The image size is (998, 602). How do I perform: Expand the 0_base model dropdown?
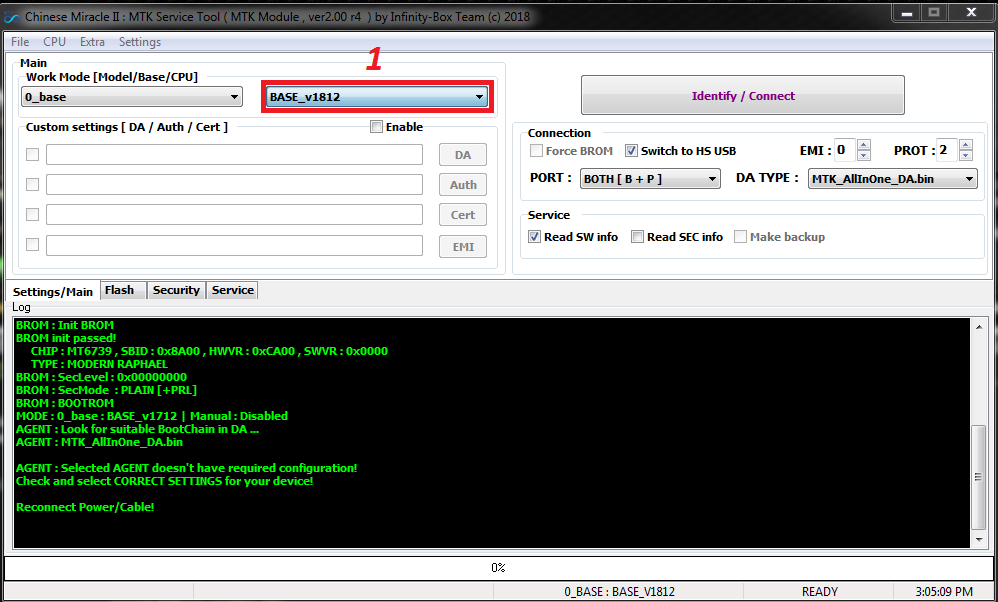[x=132, y=97]
